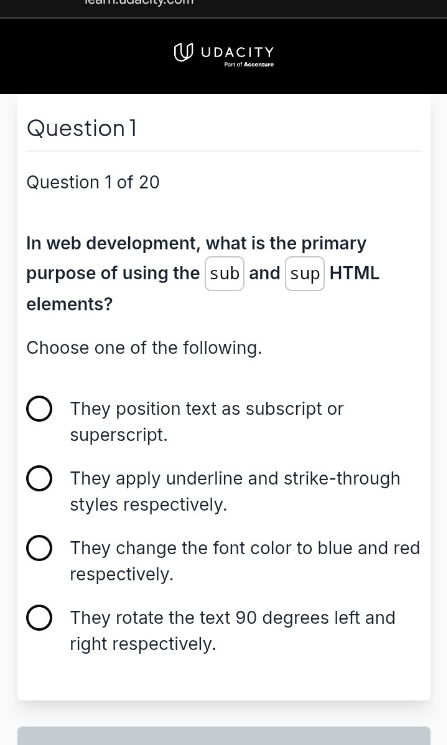Tap the learn.udacity.com address bar

[139, 2]
